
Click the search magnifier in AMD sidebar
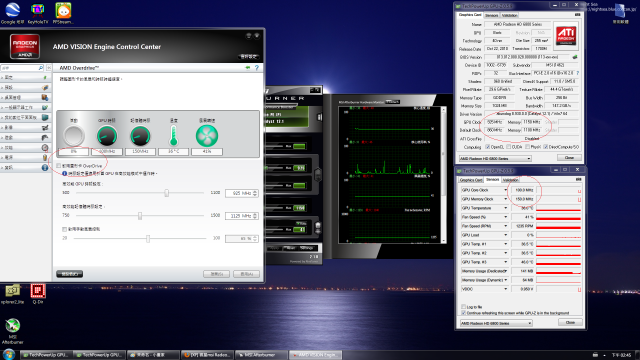point(40,68)
